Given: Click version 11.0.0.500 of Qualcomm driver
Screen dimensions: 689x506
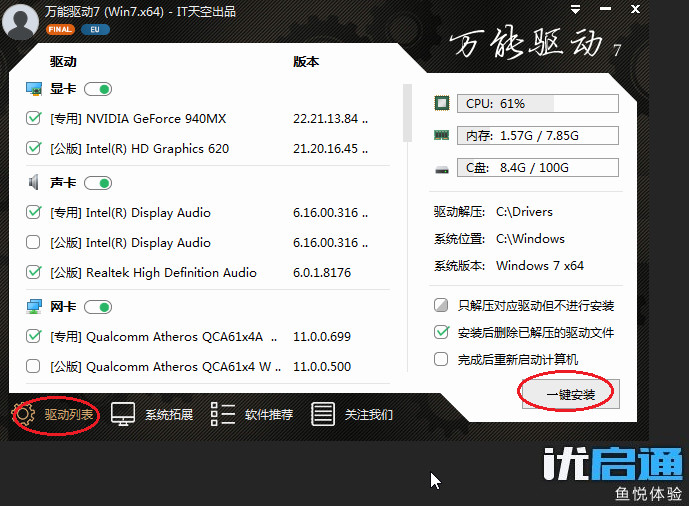Looking at the screenshot, I should 322,366.
